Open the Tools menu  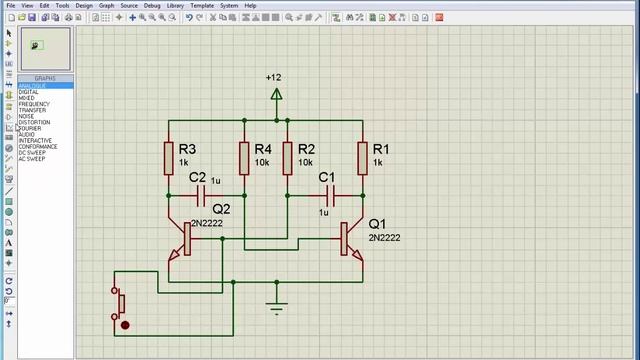point(62,6)
